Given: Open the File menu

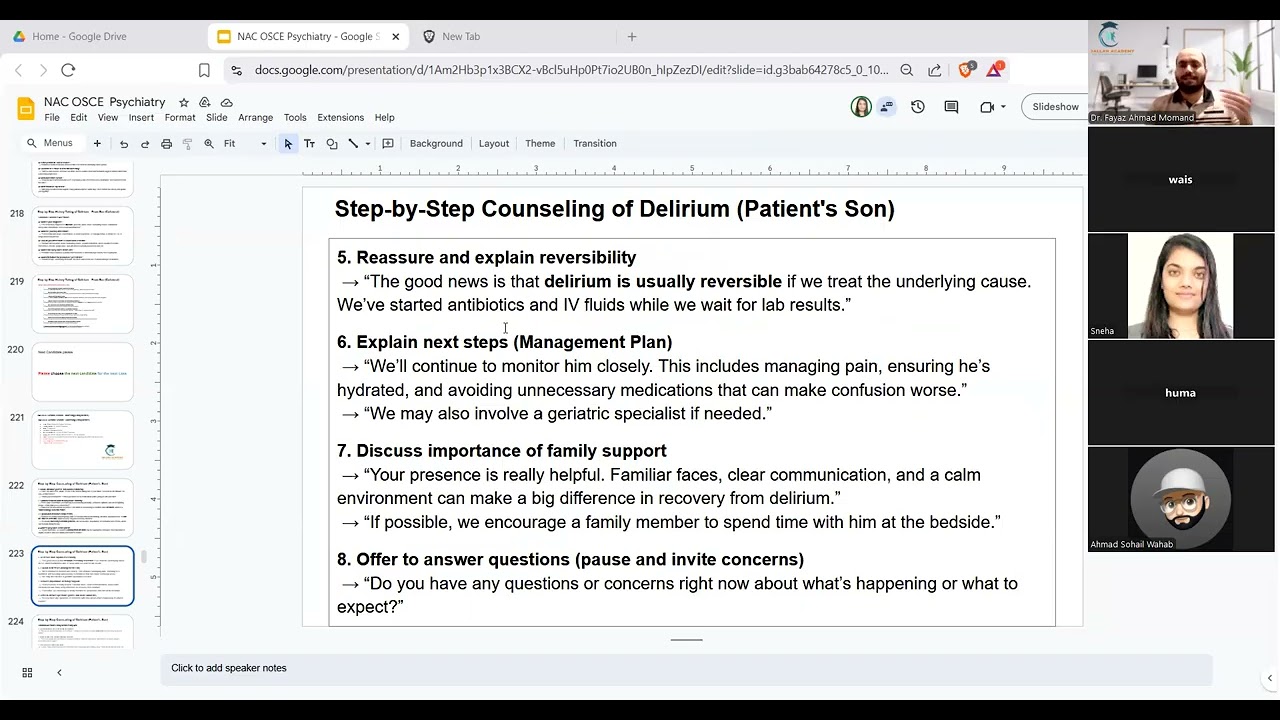Looking at the screenshot, I should click(x=52, y=118).
